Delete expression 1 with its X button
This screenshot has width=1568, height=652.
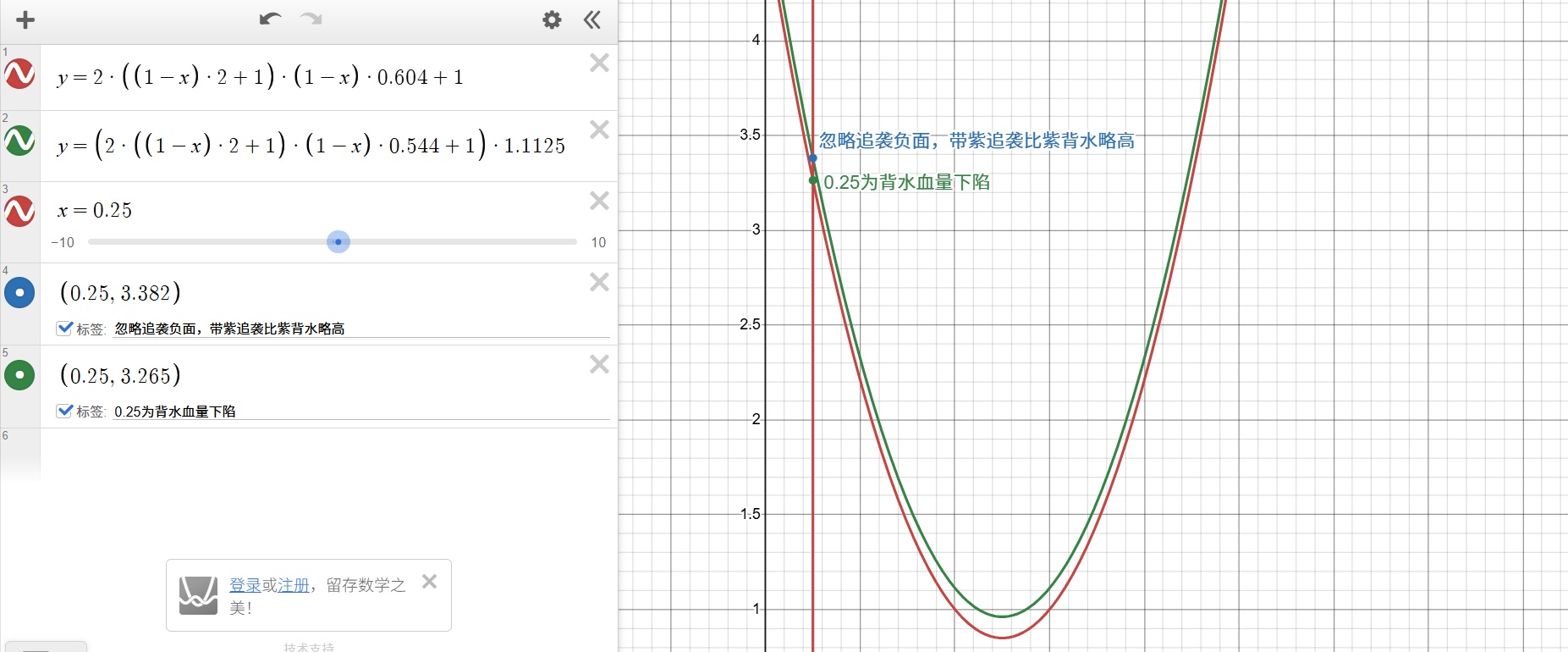click(599, 63)
